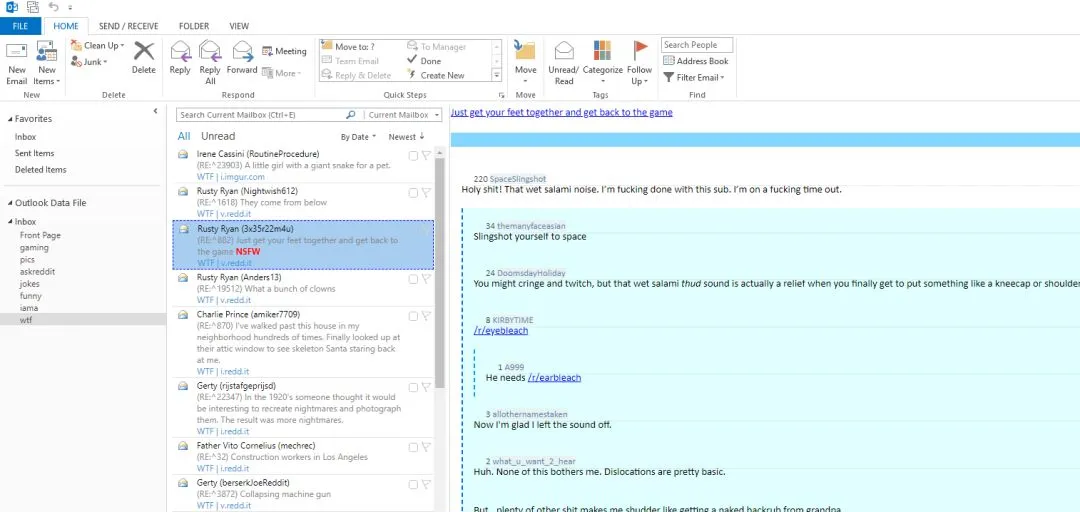Switch to the VIEW tab
This screenshot has height=512, width=1080.
tap(240, 26)
